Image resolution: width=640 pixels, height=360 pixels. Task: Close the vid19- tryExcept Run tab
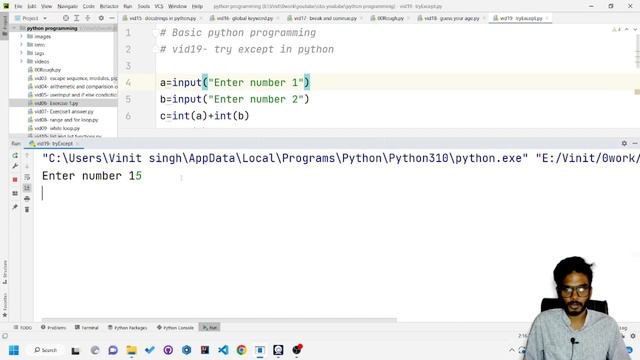pyautogui.click(x=78, y=144)
